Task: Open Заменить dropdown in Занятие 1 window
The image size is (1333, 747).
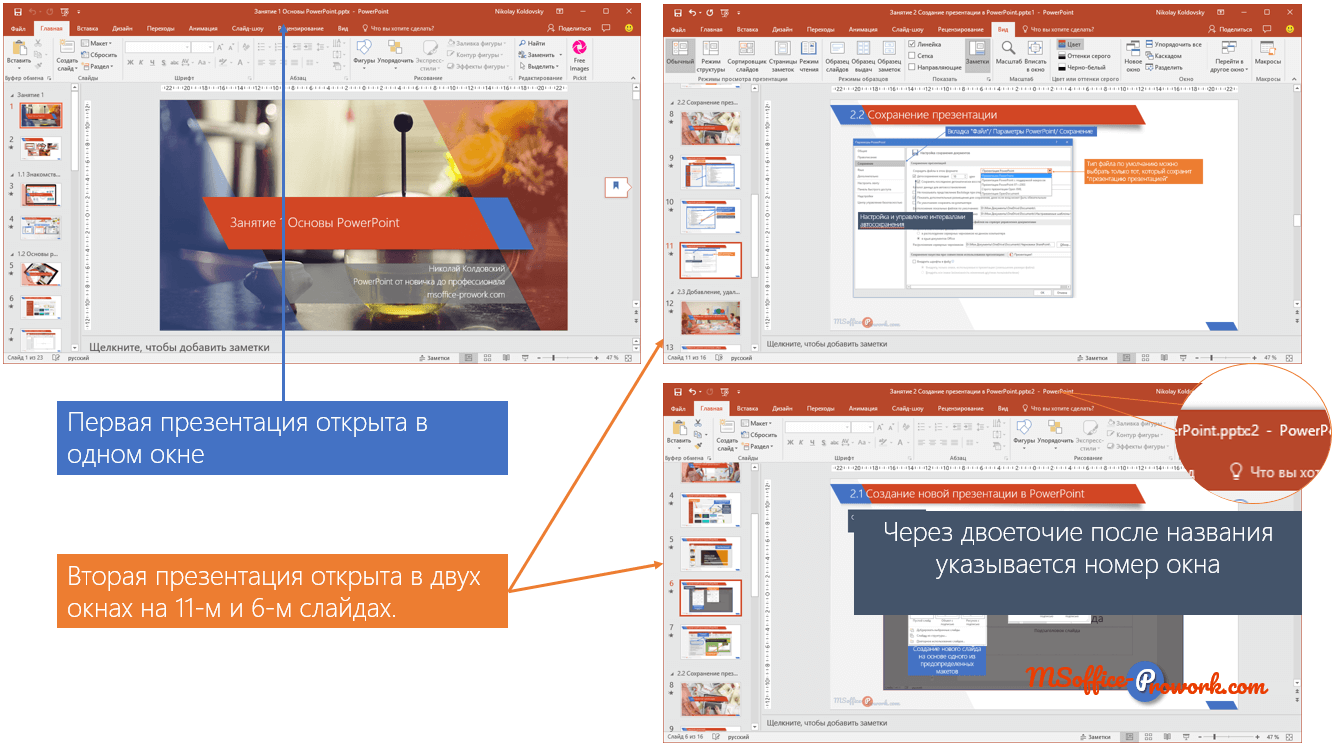Action: (538, 55)
